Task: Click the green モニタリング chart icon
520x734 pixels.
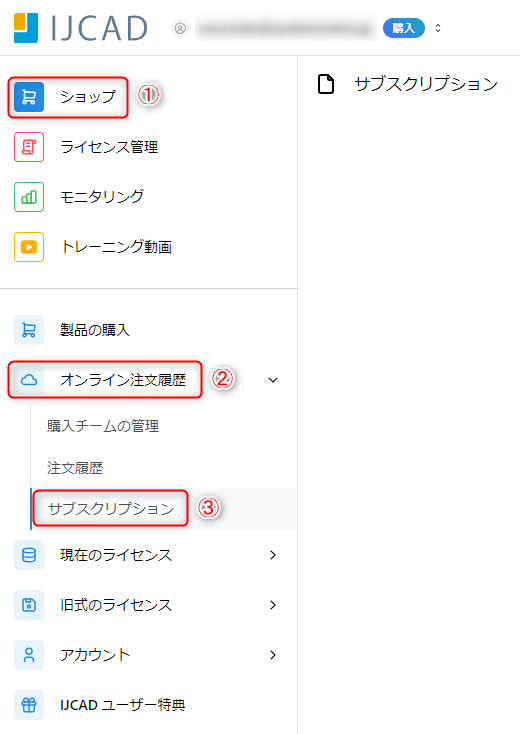Action: pos(29,197)
